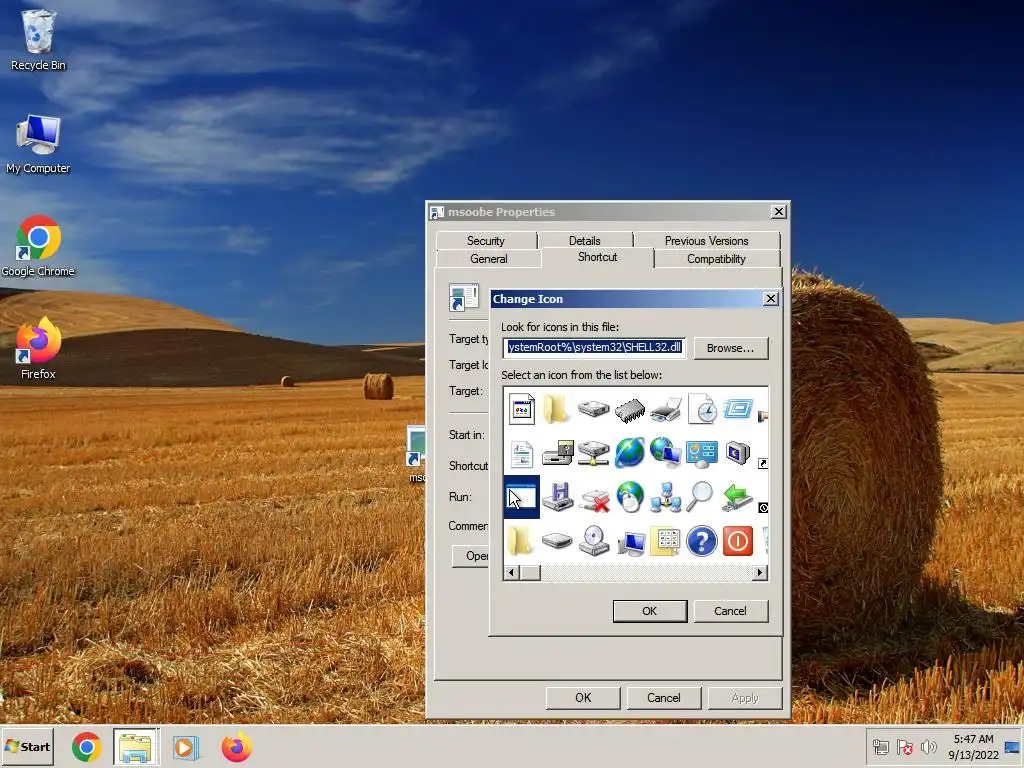The width and height of the screenshot is (1024, 768).
Task: Click the volume speaker tray icon
Action: pyautogui.click(x=928, y=747)
